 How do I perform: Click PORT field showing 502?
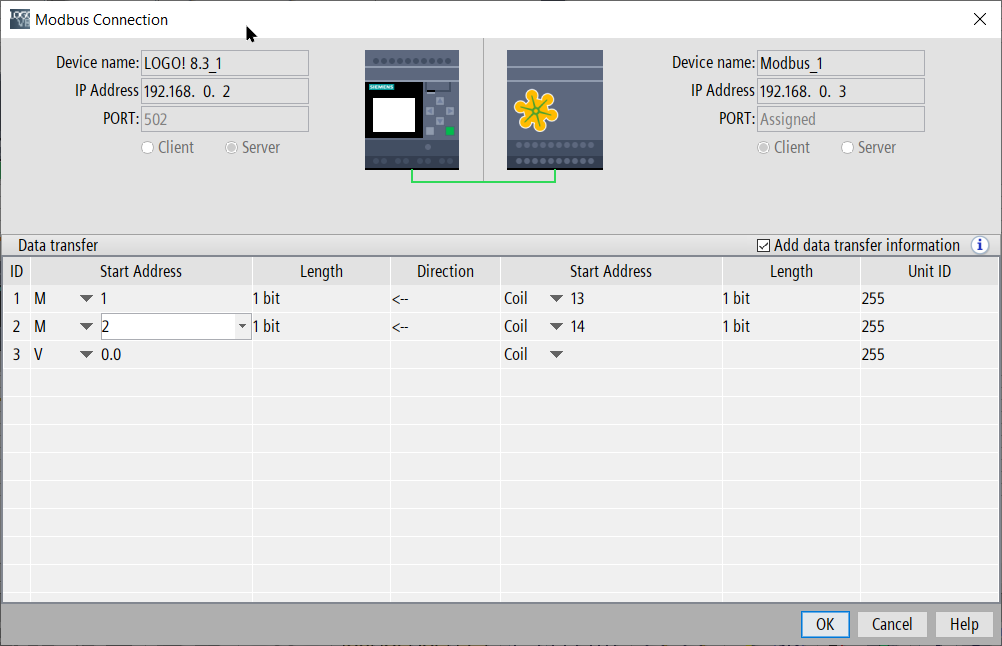coord(225,119)
